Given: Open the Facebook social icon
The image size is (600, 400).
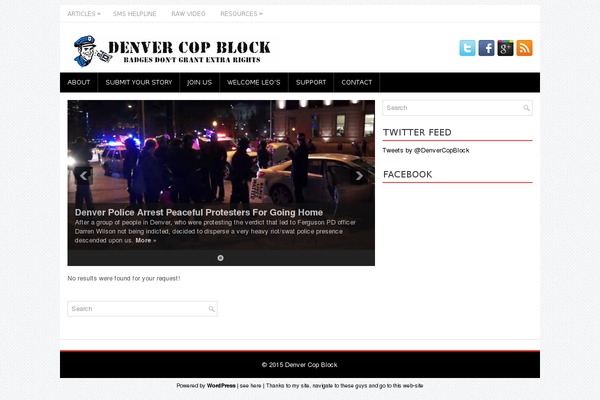Looking at the screenshot, I should (486, 48).
